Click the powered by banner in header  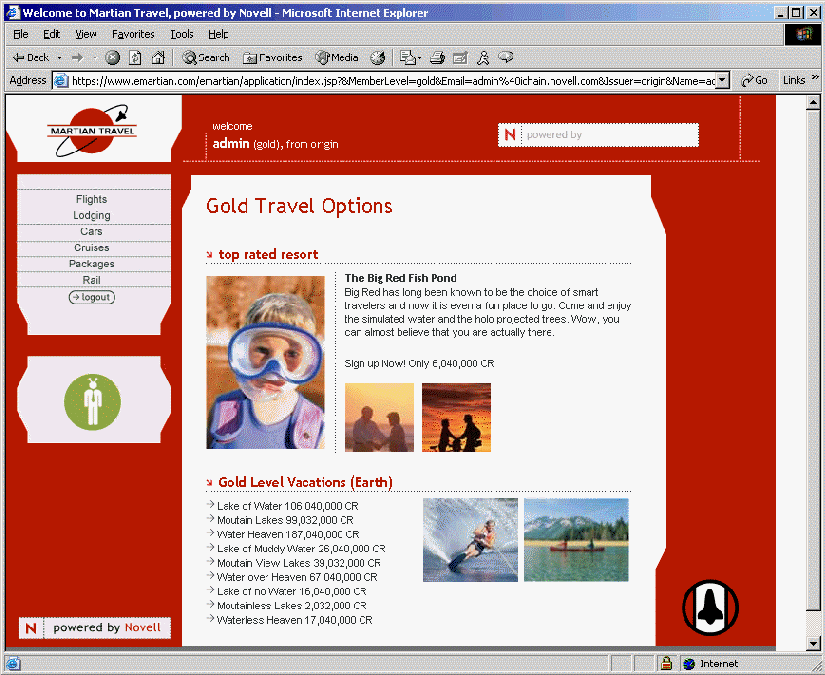598,135
